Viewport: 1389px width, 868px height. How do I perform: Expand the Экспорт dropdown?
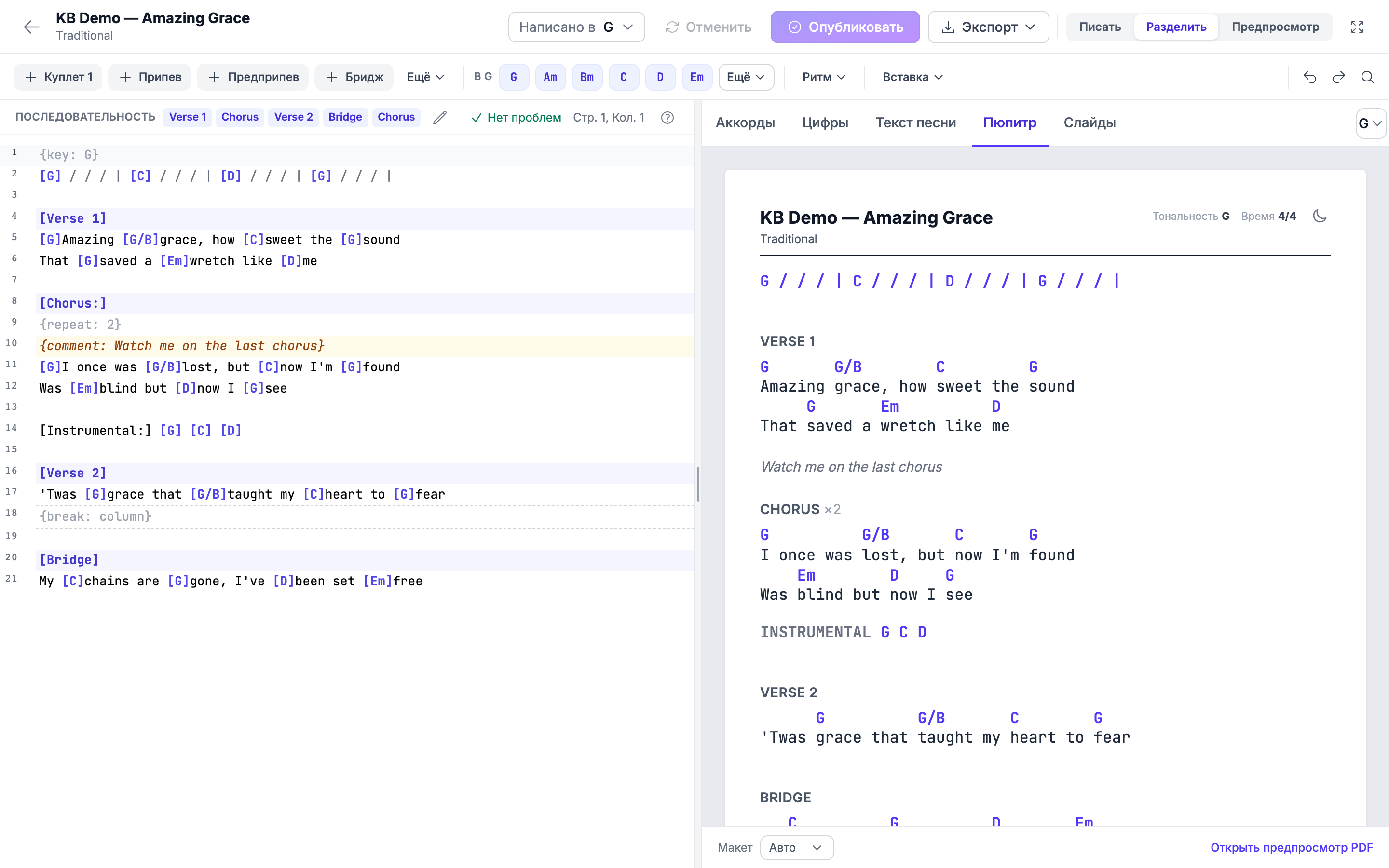988,27
